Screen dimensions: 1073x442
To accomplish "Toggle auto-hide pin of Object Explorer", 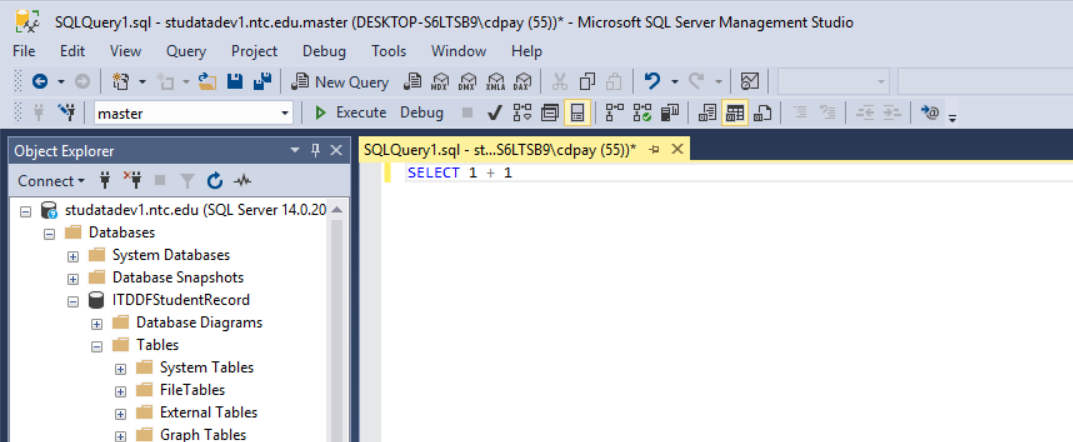I will [x=315, y=150].
